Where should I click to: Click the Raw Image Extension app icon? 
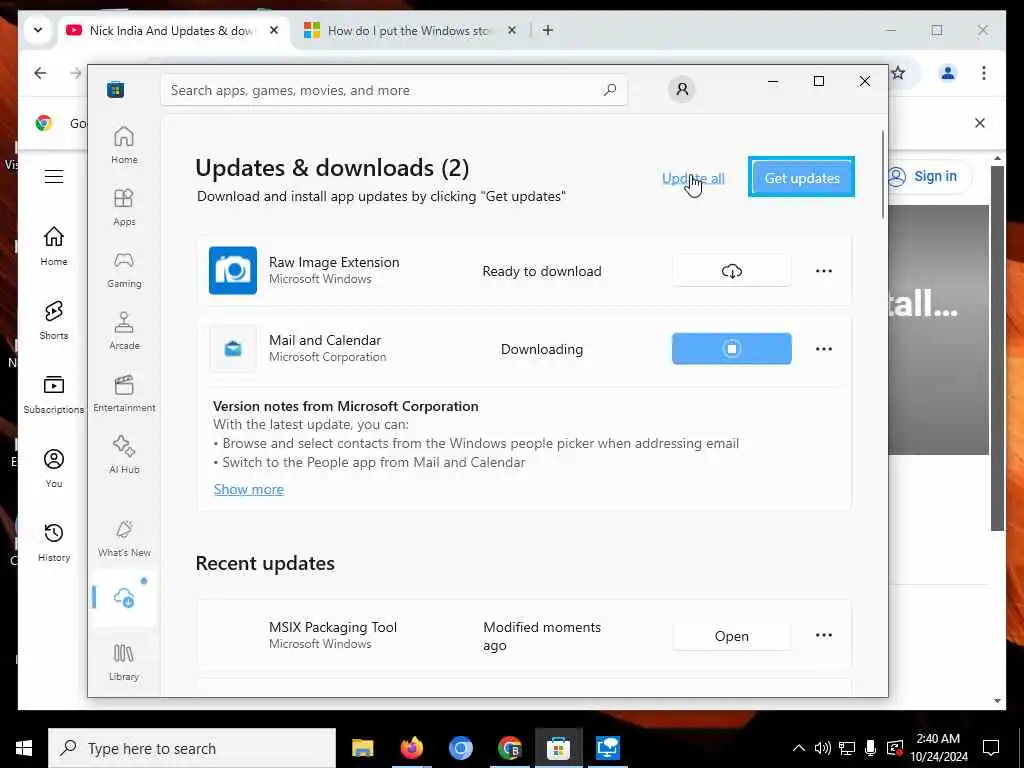[233, 270]
